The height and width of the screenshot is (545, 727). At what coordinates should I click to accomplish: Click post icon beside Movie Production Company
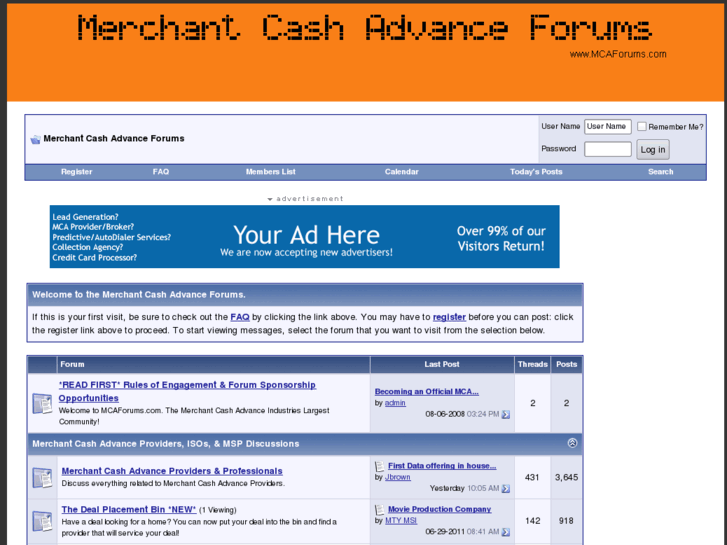pyautogui.click(x=380, y=510)
